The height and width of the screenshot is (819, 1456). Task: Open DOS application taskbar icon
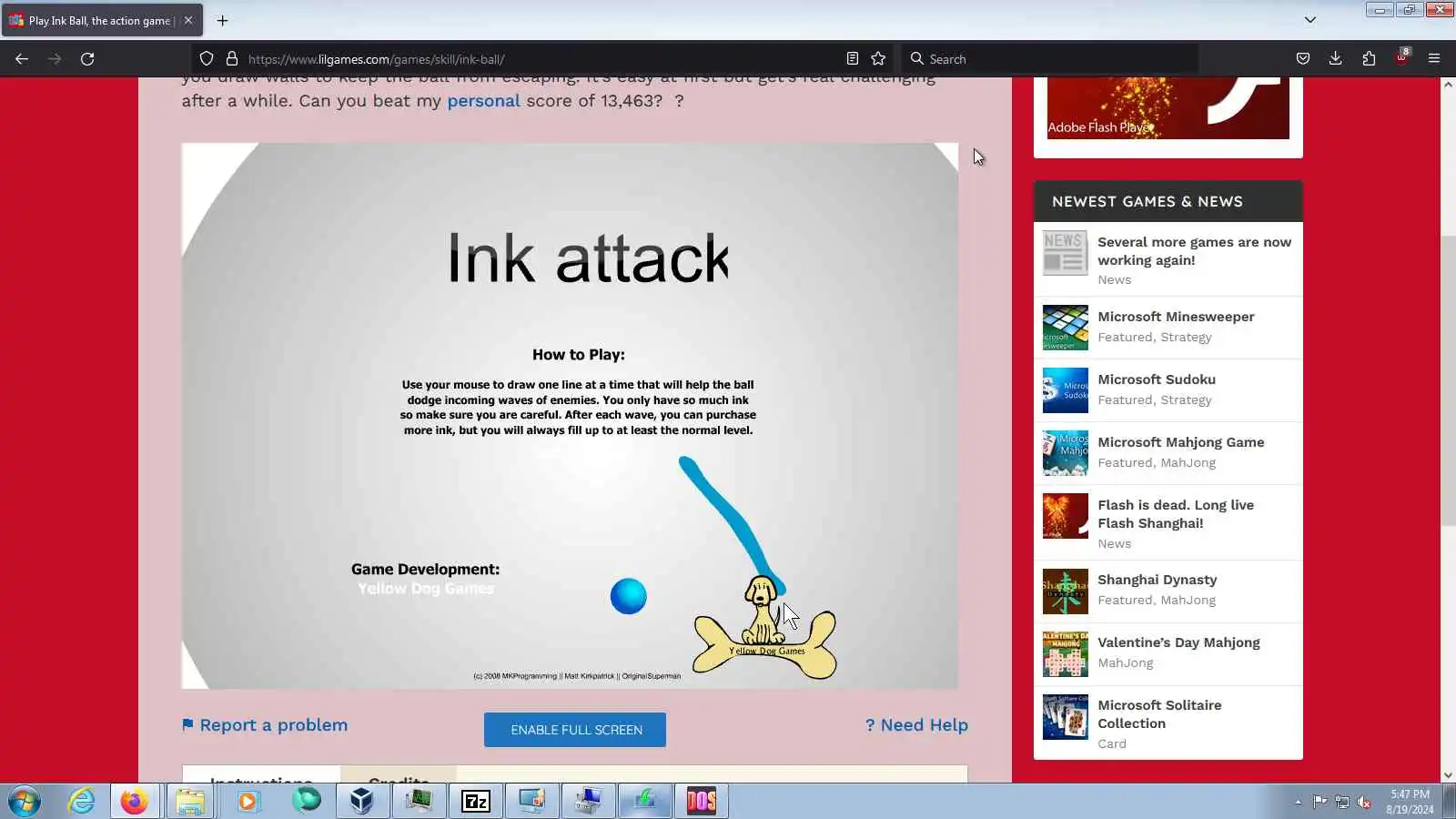702,802
